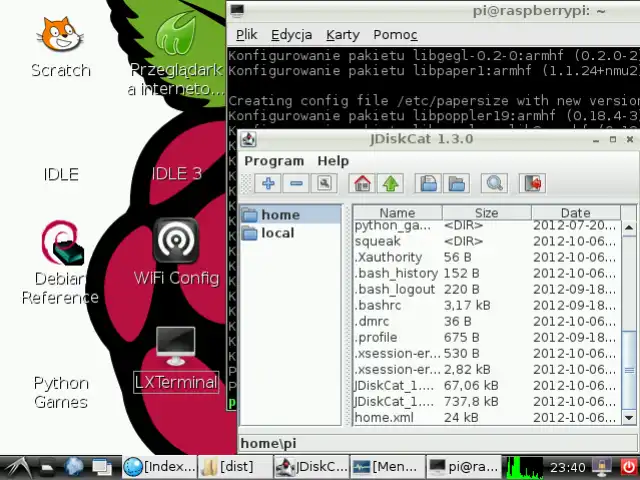
Task: Click the lock screen tray icon
Action: point(602,467)
